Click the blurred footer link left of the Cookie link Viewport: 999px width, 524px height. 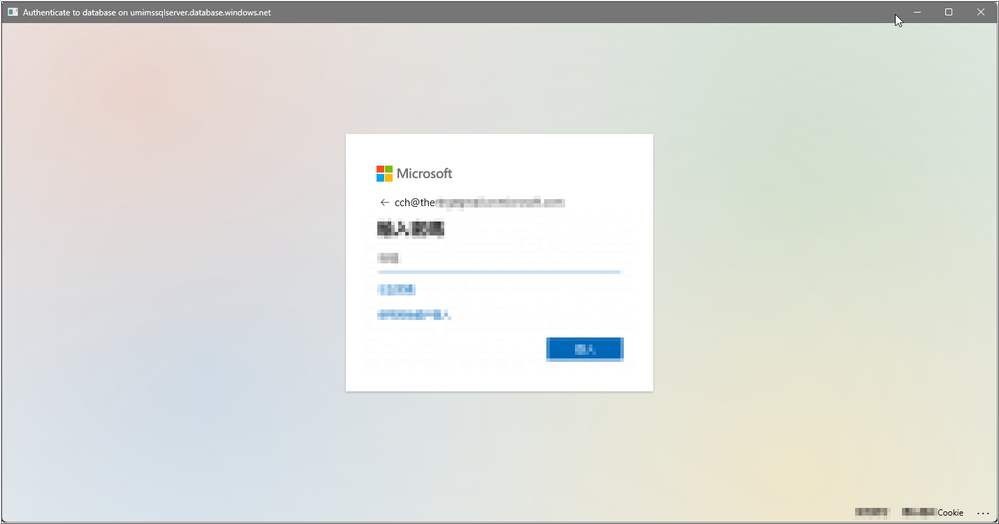pos(871,513)
